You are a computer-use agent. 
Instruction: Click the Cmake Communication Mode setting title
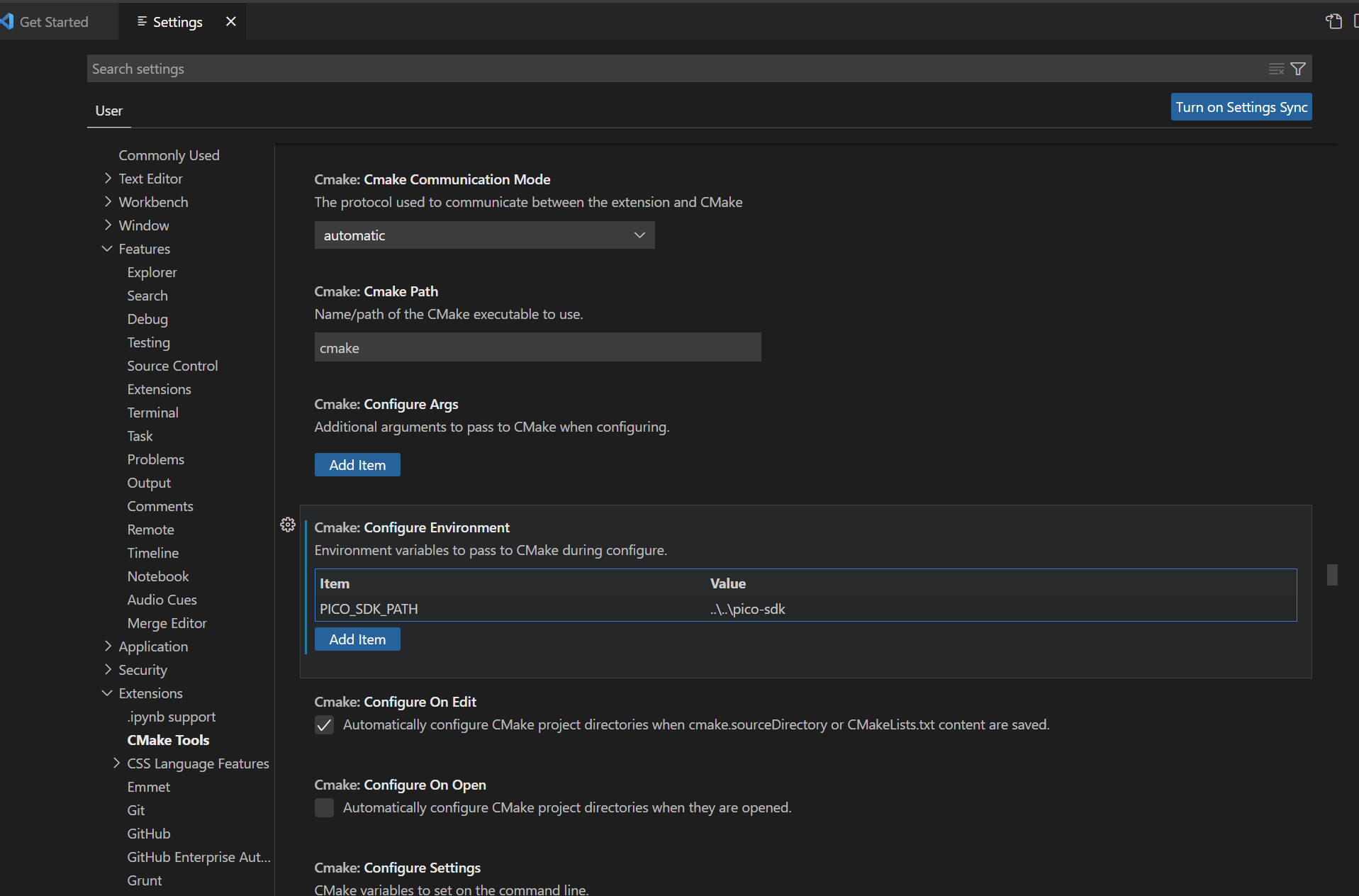click(432, 179)
